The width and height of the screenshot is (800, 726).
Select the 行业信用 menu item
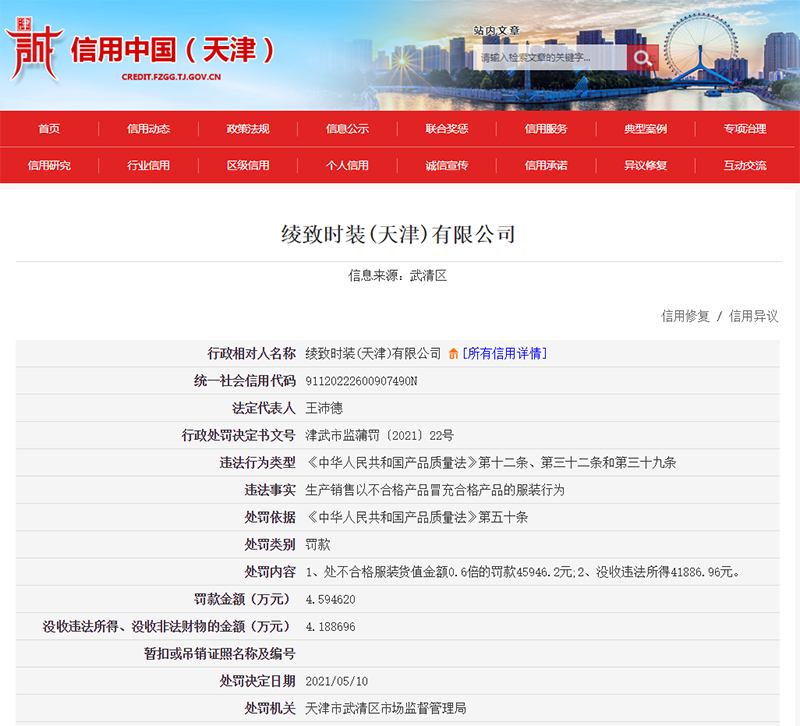point(148,166)
